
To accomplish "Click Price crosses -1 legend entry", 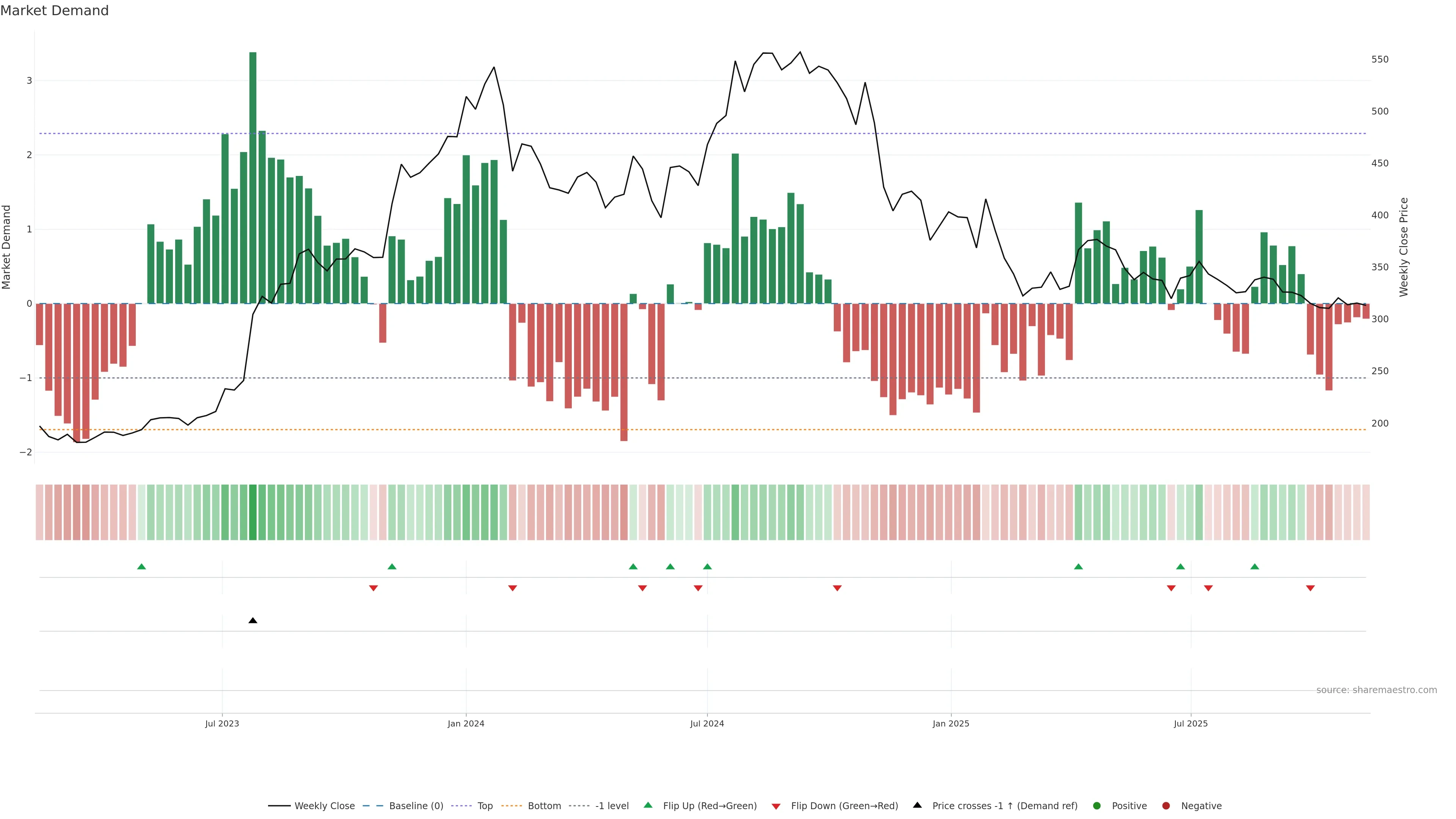I will (1004, 806).
